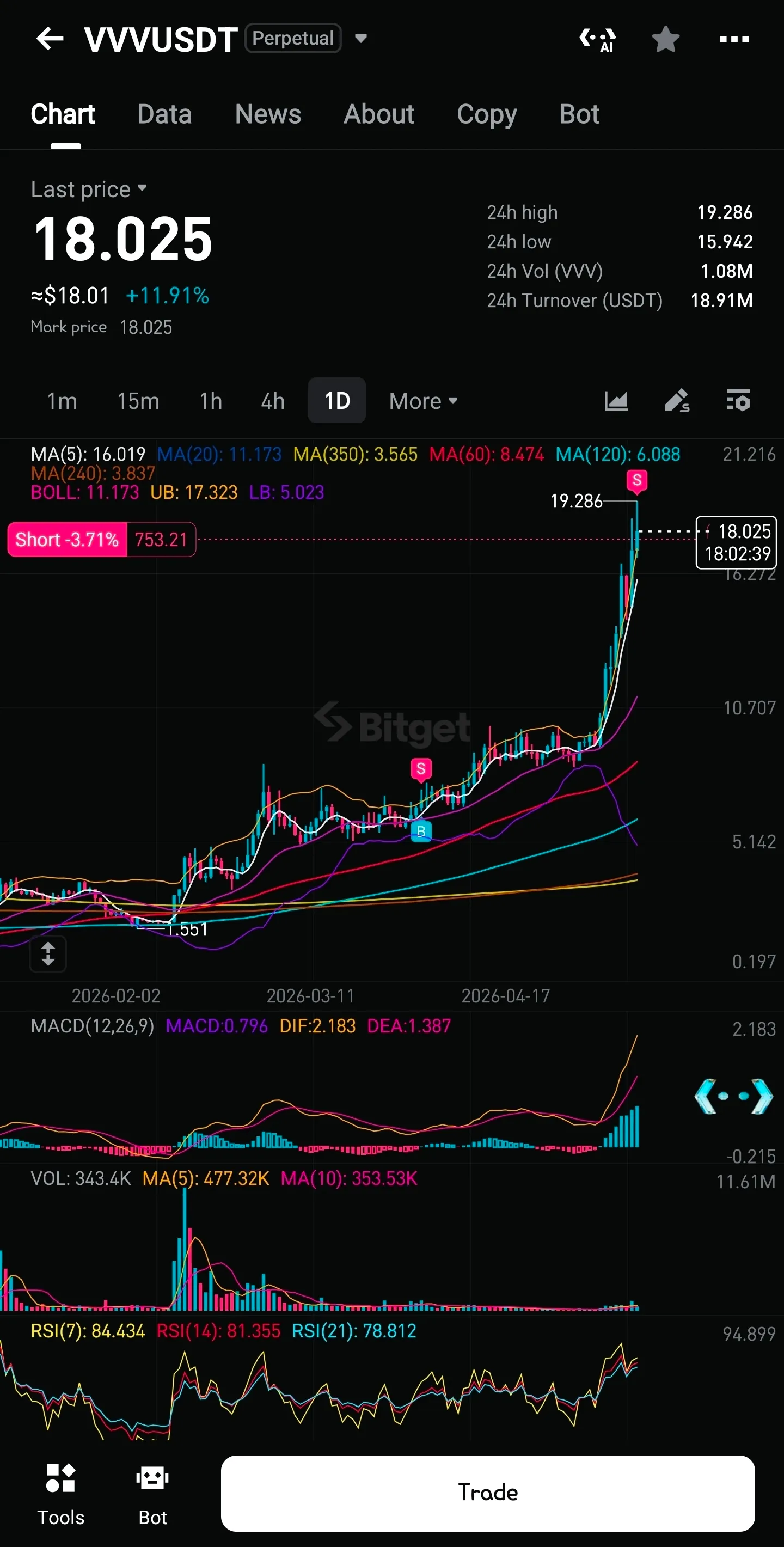
Task: Select the 4h timeframe
Action: [273, 401]
